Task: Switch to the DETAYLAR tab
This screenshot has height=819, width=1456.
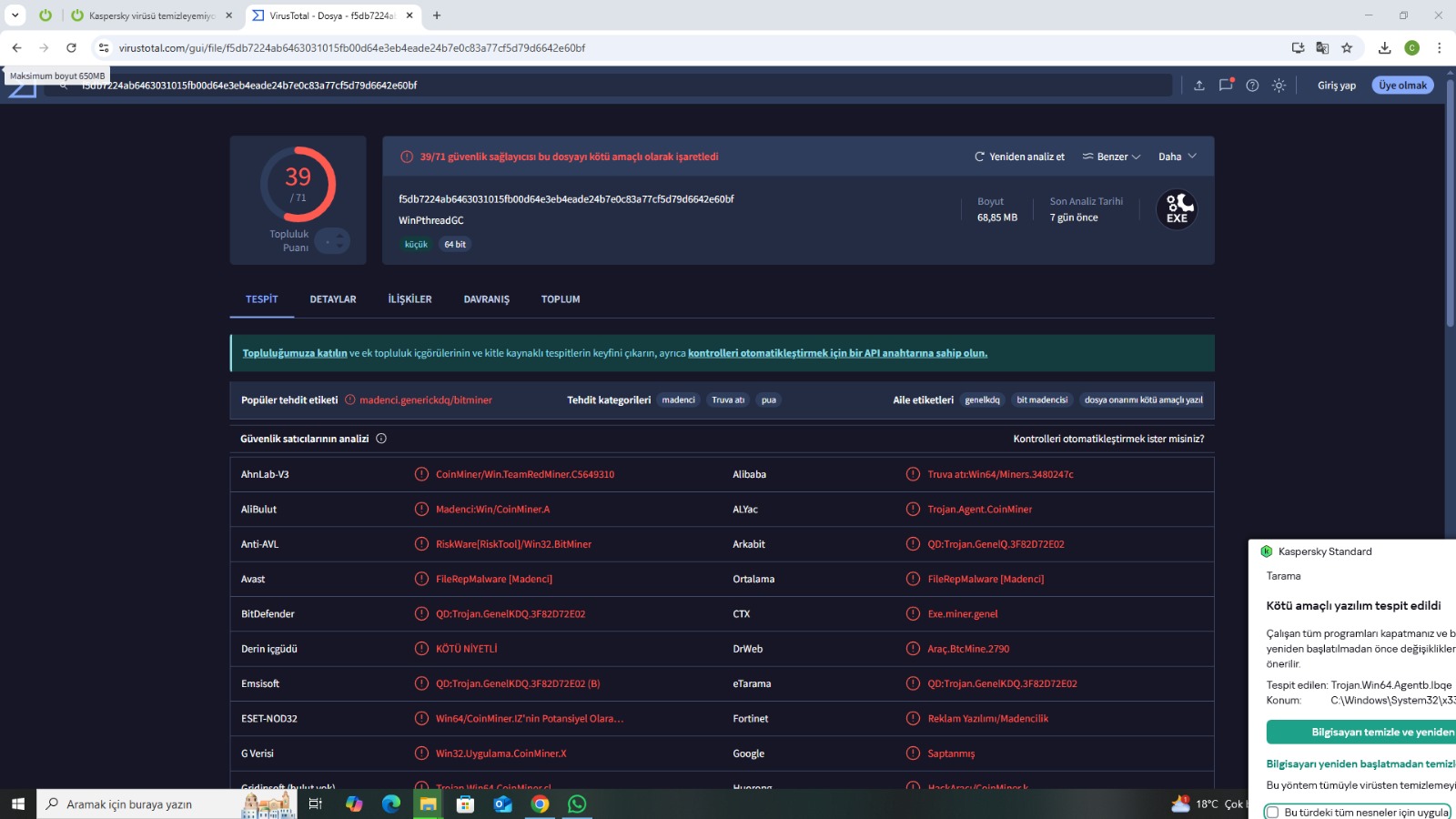Action: coord(333,299)
